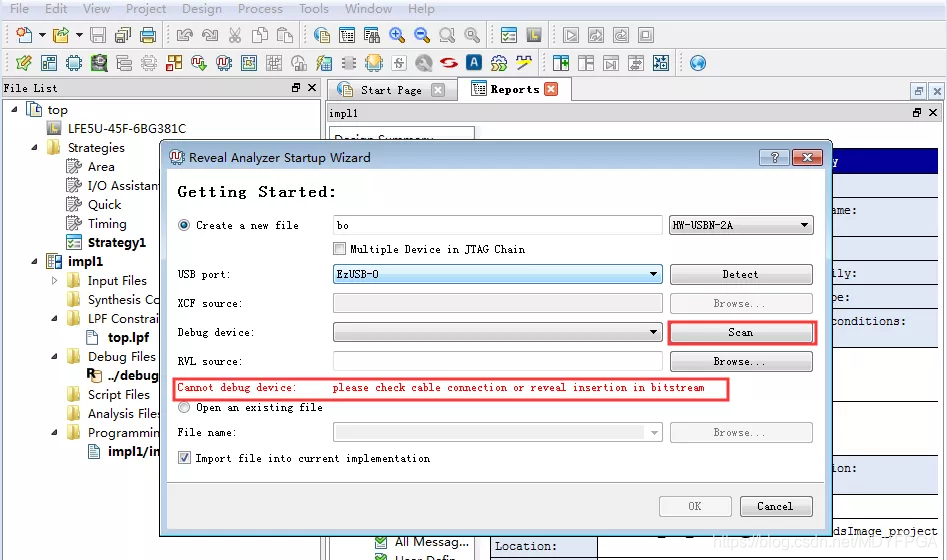This screenshot has height=560, width=947.
Task: Launch Reveal Analyzer from the toolbar
Action: [x=224, y=63]
